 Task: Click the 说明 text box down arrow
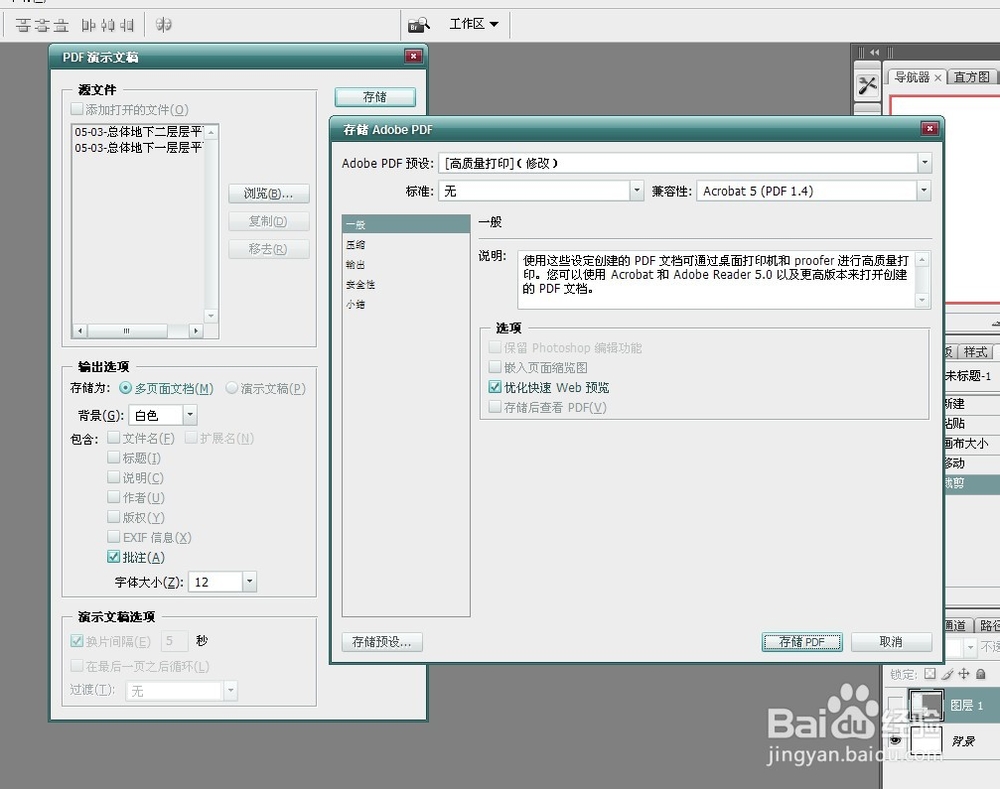point(922,300)
